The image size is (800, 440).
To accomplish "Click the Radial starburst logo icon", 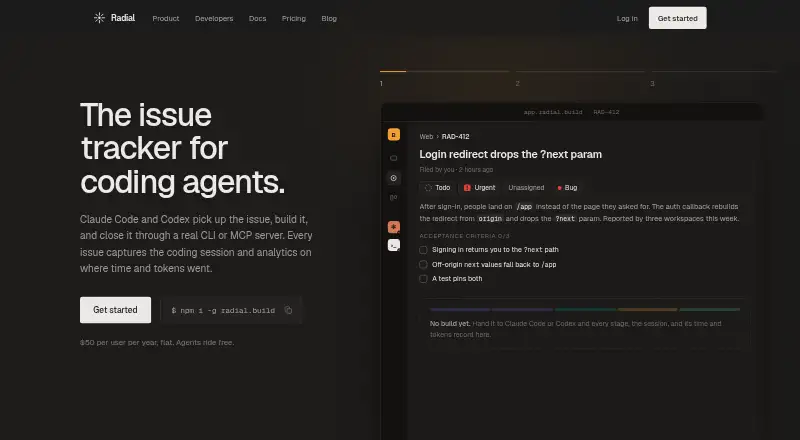I will pos(99,18).
